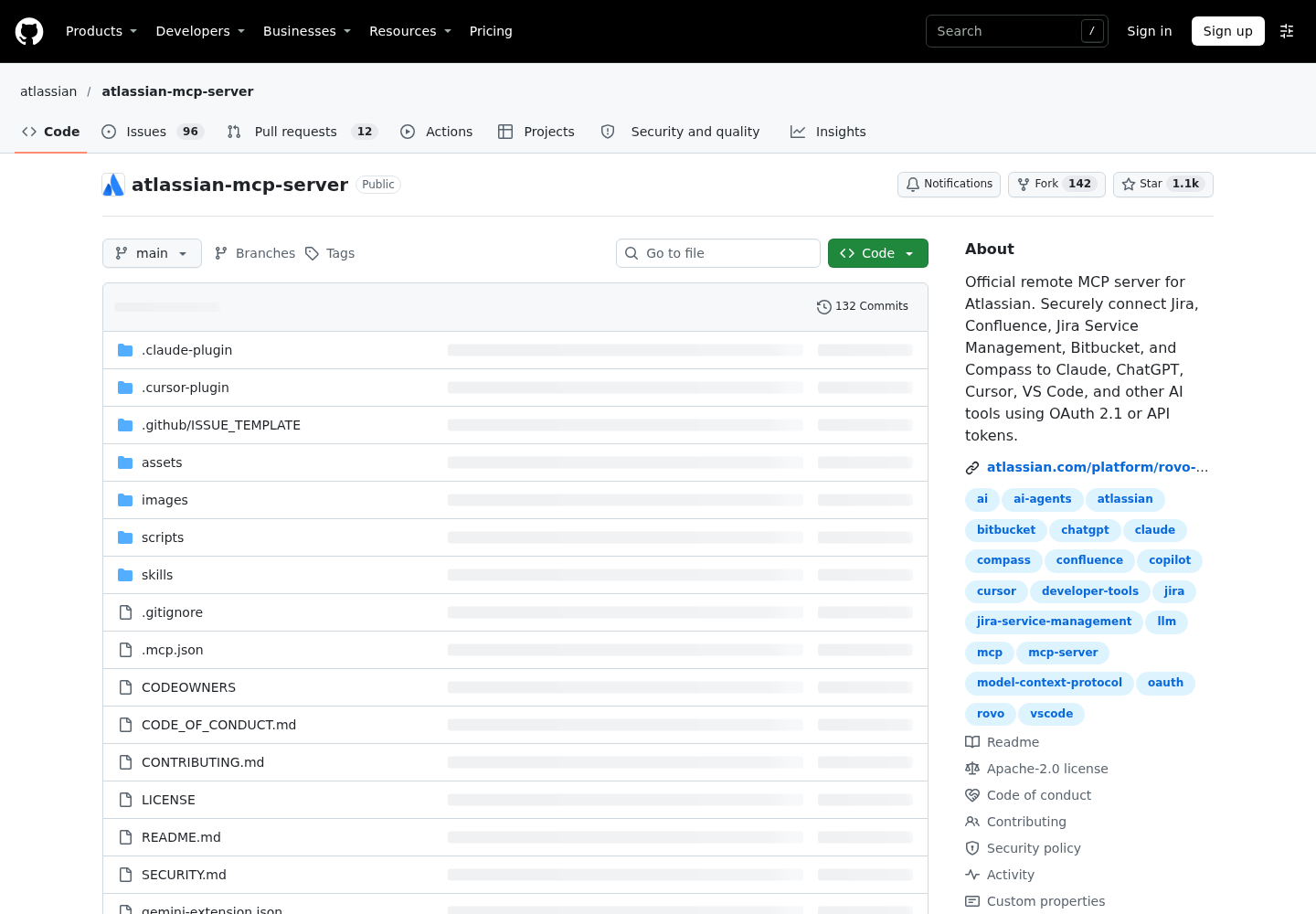Select the jira-service-management topic tag
The height and width of the screenshot is (914, 1316).
click(x=1054, y=622)
